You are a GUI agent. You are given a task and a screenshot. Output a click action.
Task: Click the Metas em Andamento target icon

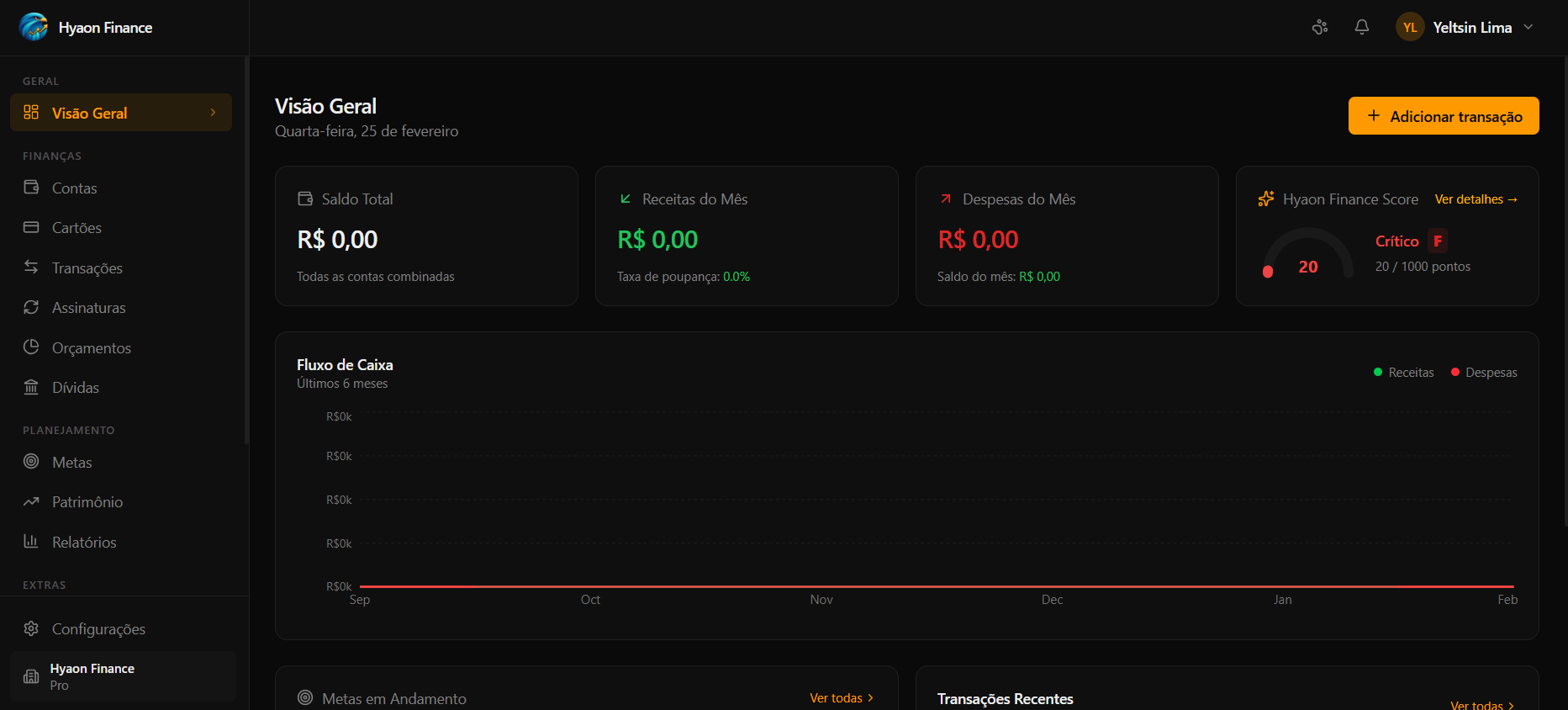pyautogui.click(x=305, y=697)
